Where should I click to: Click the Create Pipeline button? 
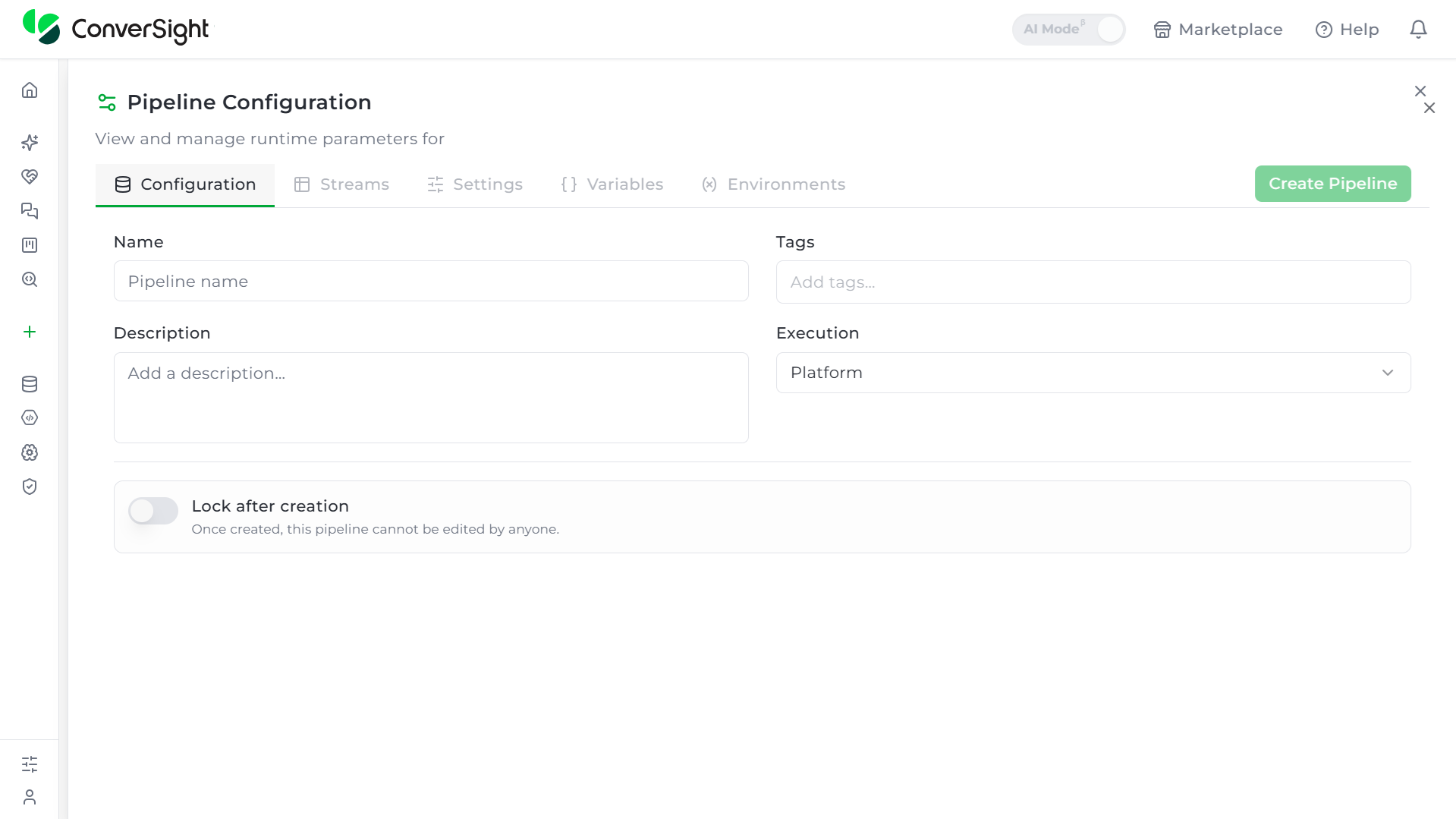pyautogui.click(x=1332, y=184)
